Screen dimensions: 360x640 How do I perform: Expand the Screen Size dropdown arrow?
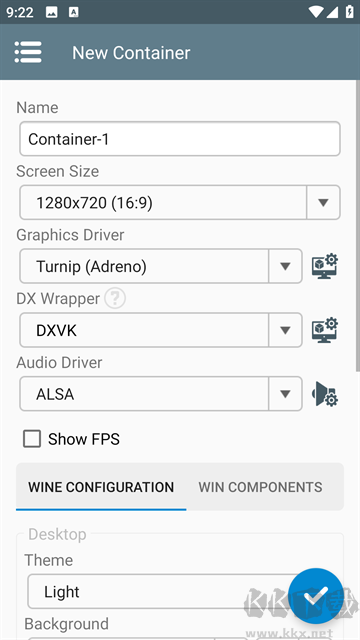coord(323,202)
